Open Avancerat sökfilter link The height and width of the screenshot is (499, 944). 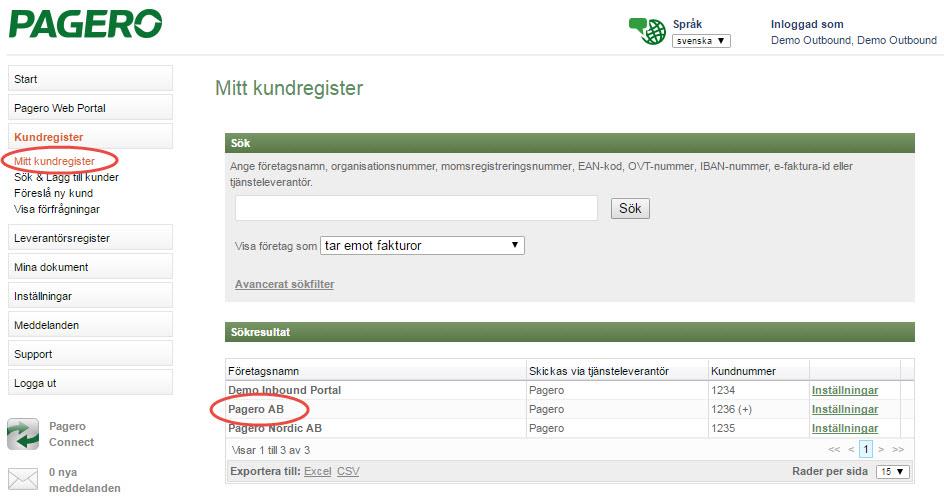(x=284, y=284)
